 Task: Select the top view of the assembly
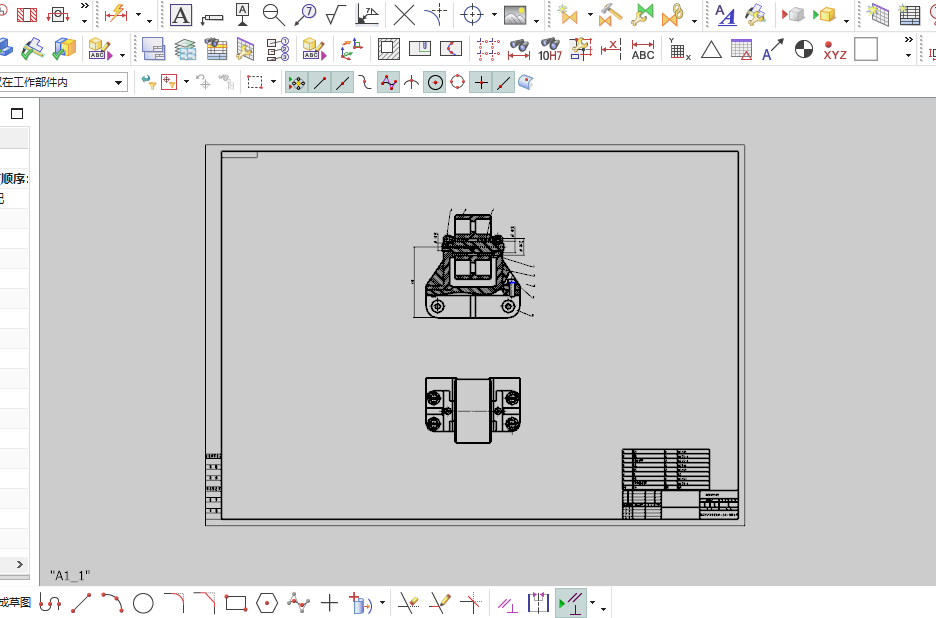pos(473,410)
